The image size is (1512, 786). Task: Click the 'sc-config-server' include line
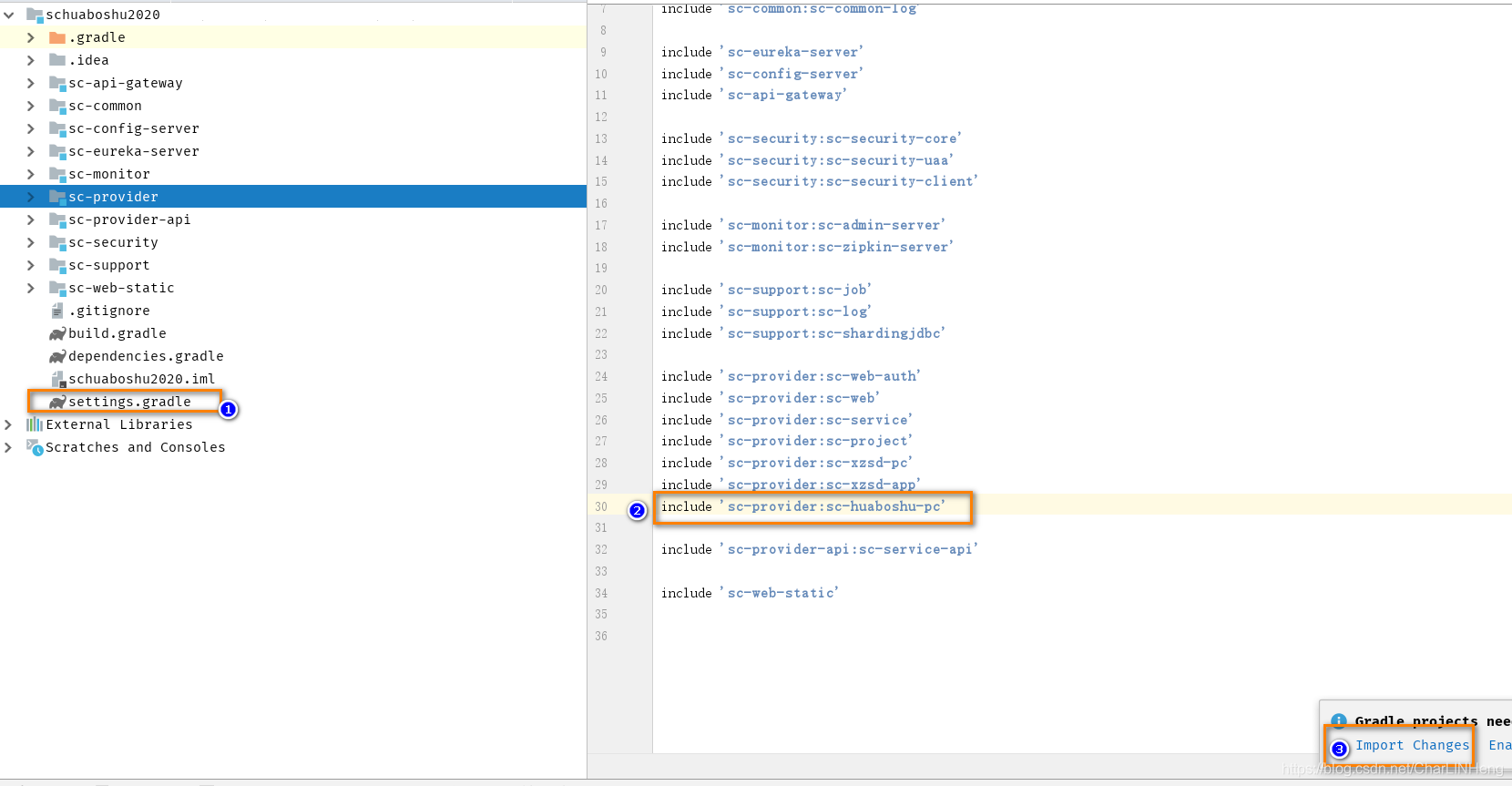click(x=762, y=74)
